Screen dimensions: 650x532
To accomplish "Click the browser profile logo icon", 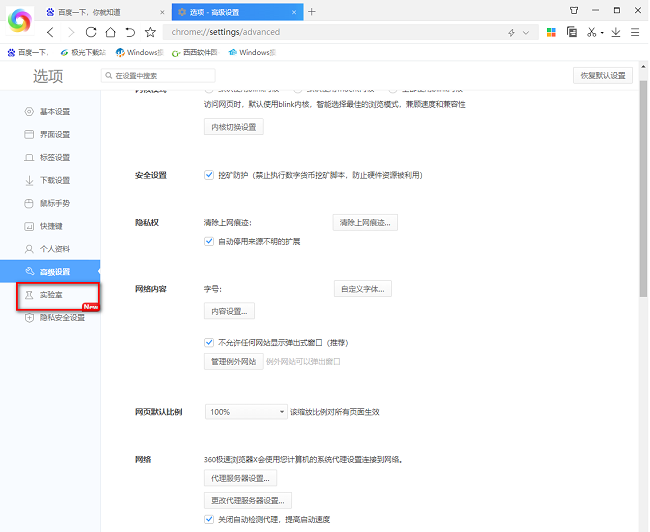I will pos(19,20).
